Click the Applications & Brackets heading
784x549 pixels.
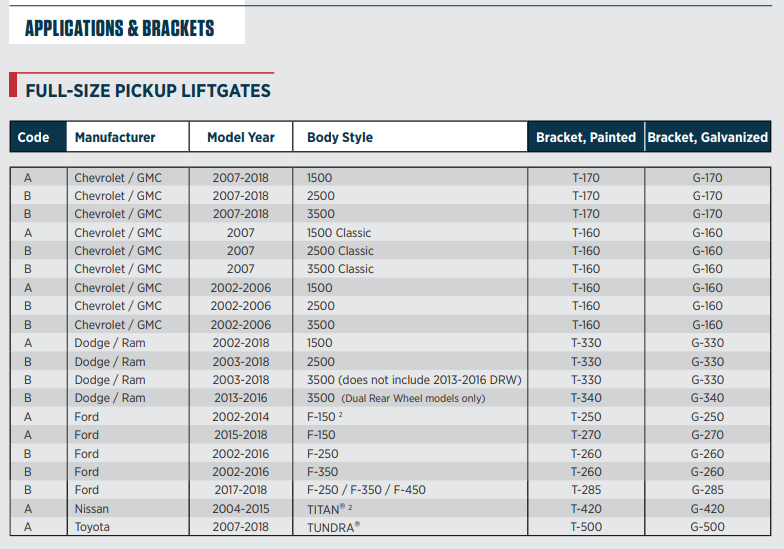120,28
